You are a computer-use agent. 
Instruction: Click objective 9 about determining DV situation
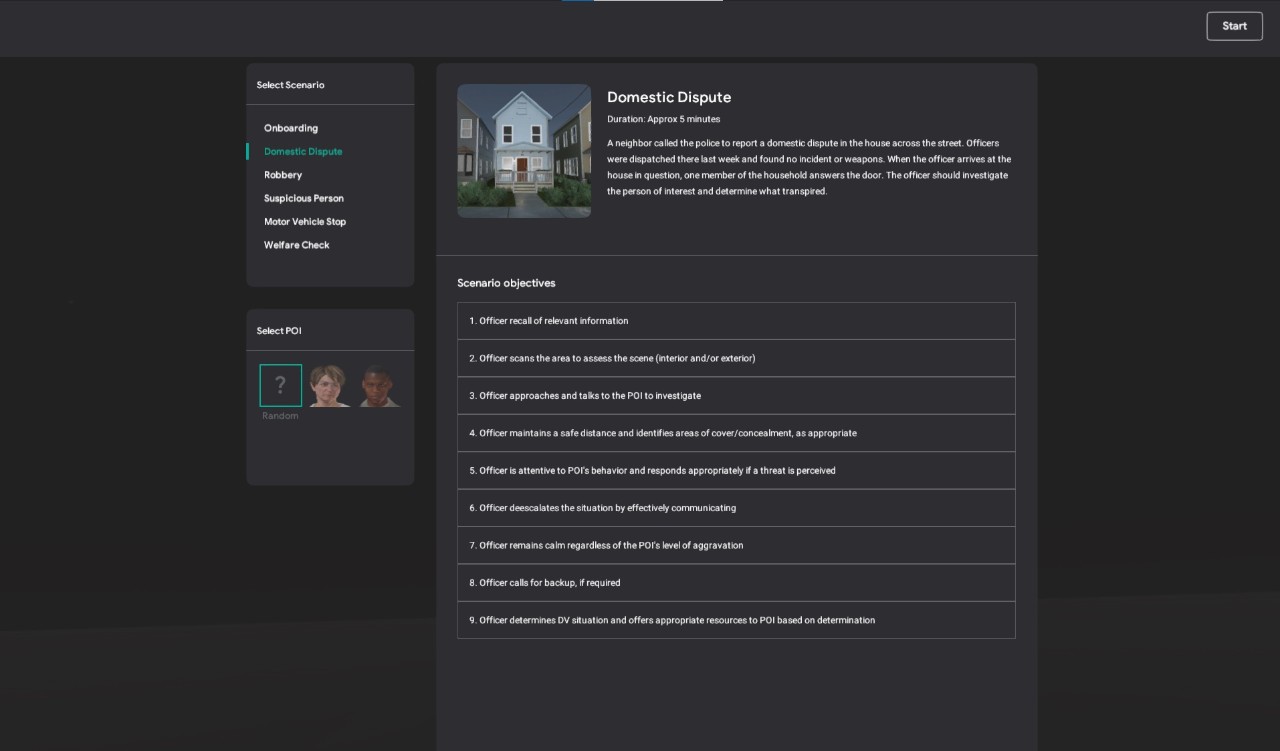736,620
